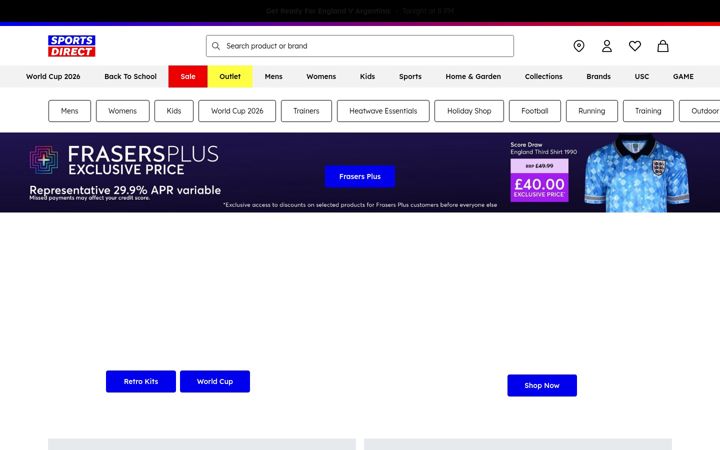Open the World Cup 2026 main menu item
Viewport: 720px width, 450px height.
53,76
